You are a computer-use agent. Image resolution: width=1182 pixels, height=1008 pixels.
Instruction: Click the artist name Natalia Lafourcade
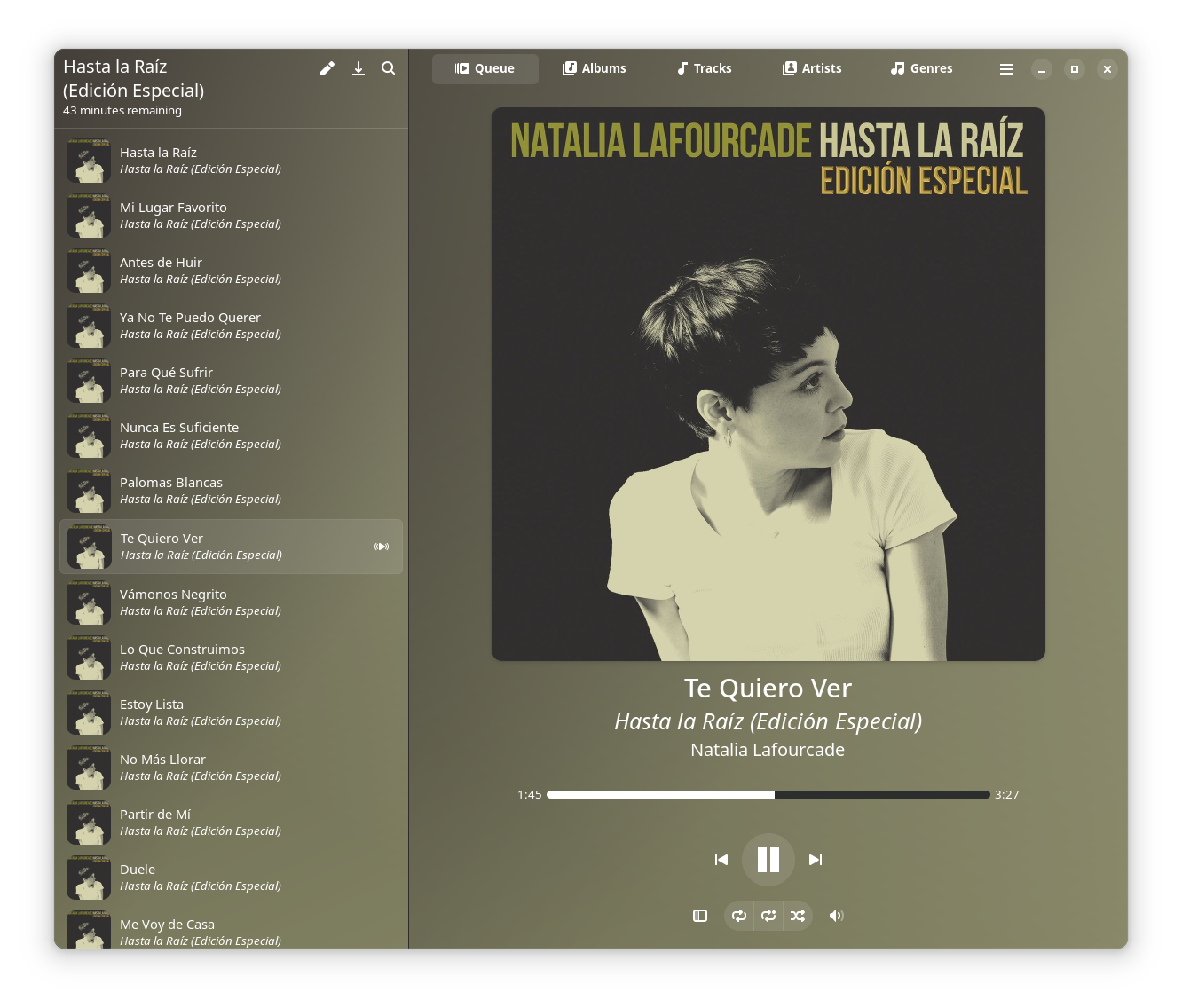(768, 750)
